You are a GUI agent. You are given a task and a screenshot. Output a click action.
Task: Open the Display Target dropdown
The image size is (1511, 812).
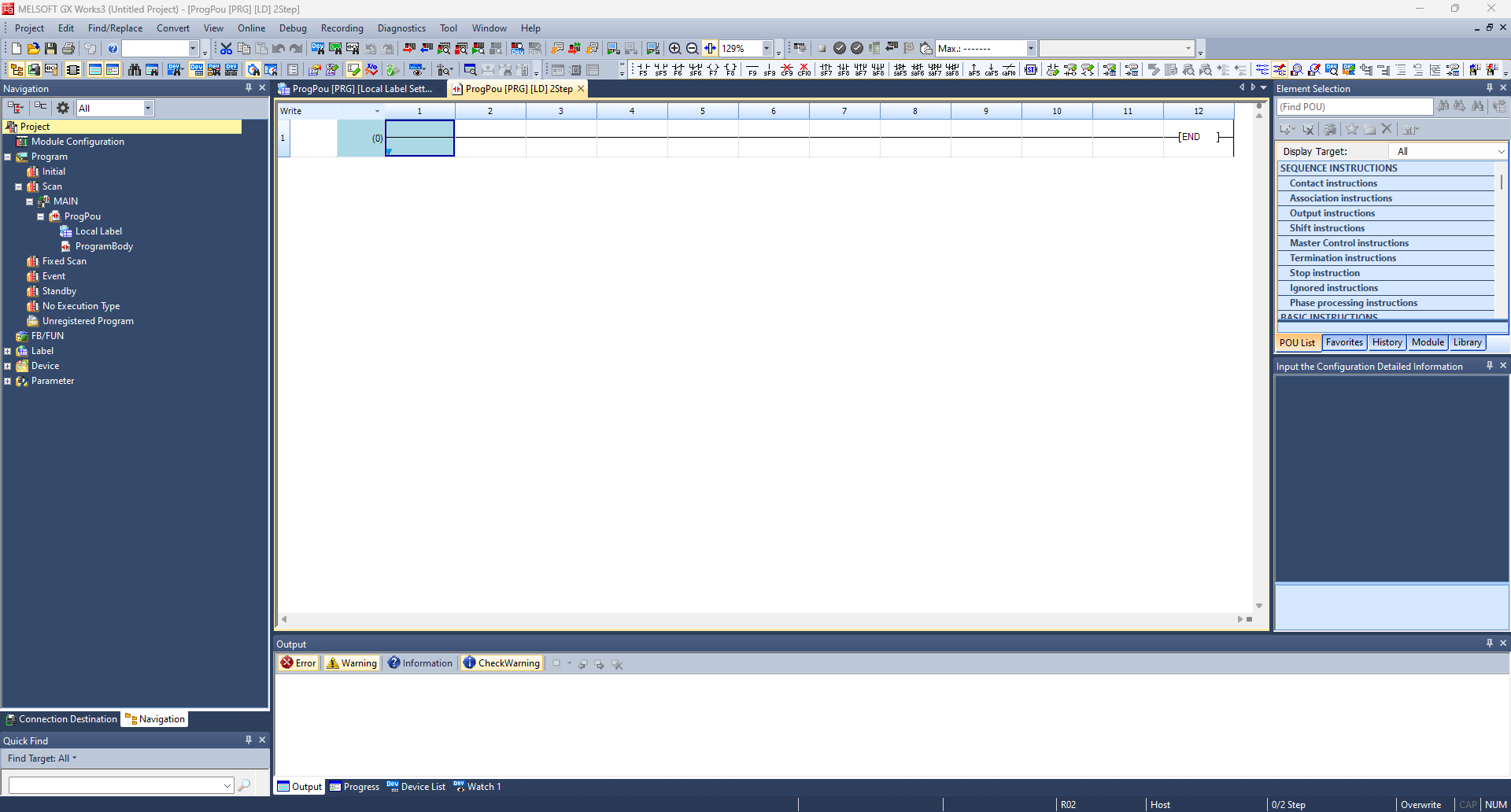[x=1449, y=151]
